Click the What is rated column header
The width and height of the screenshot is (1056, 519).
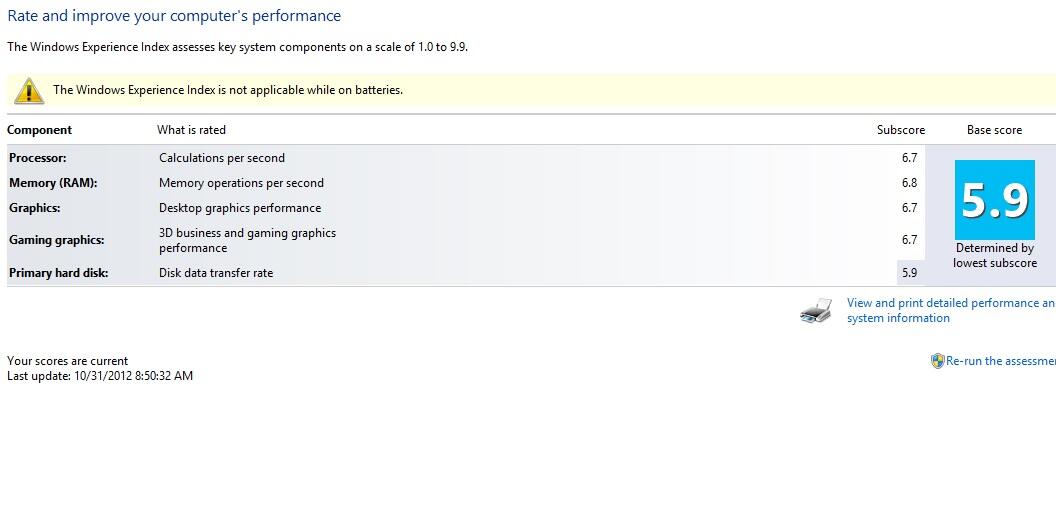coord(191,130)
